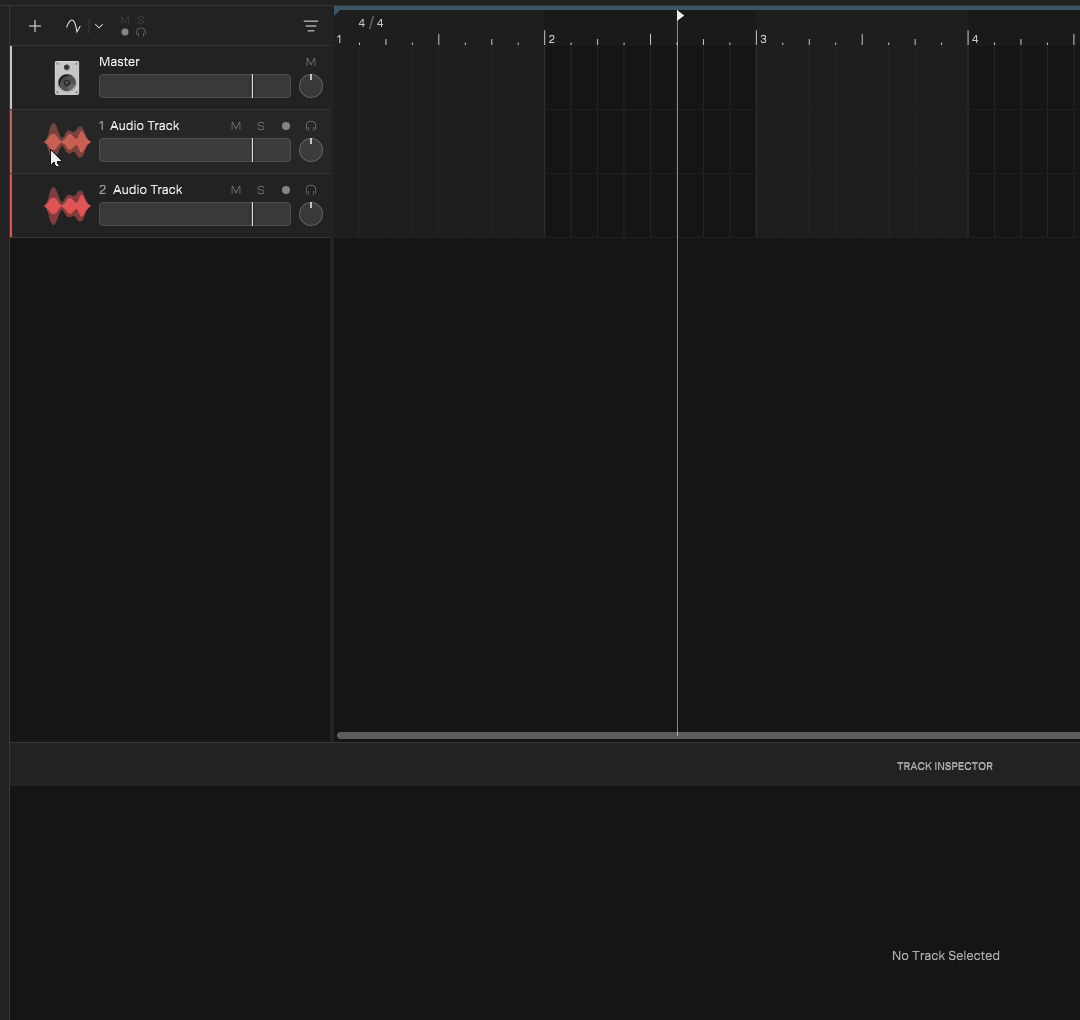Click the pan knob on Audio Track 1

click(311, 150)
